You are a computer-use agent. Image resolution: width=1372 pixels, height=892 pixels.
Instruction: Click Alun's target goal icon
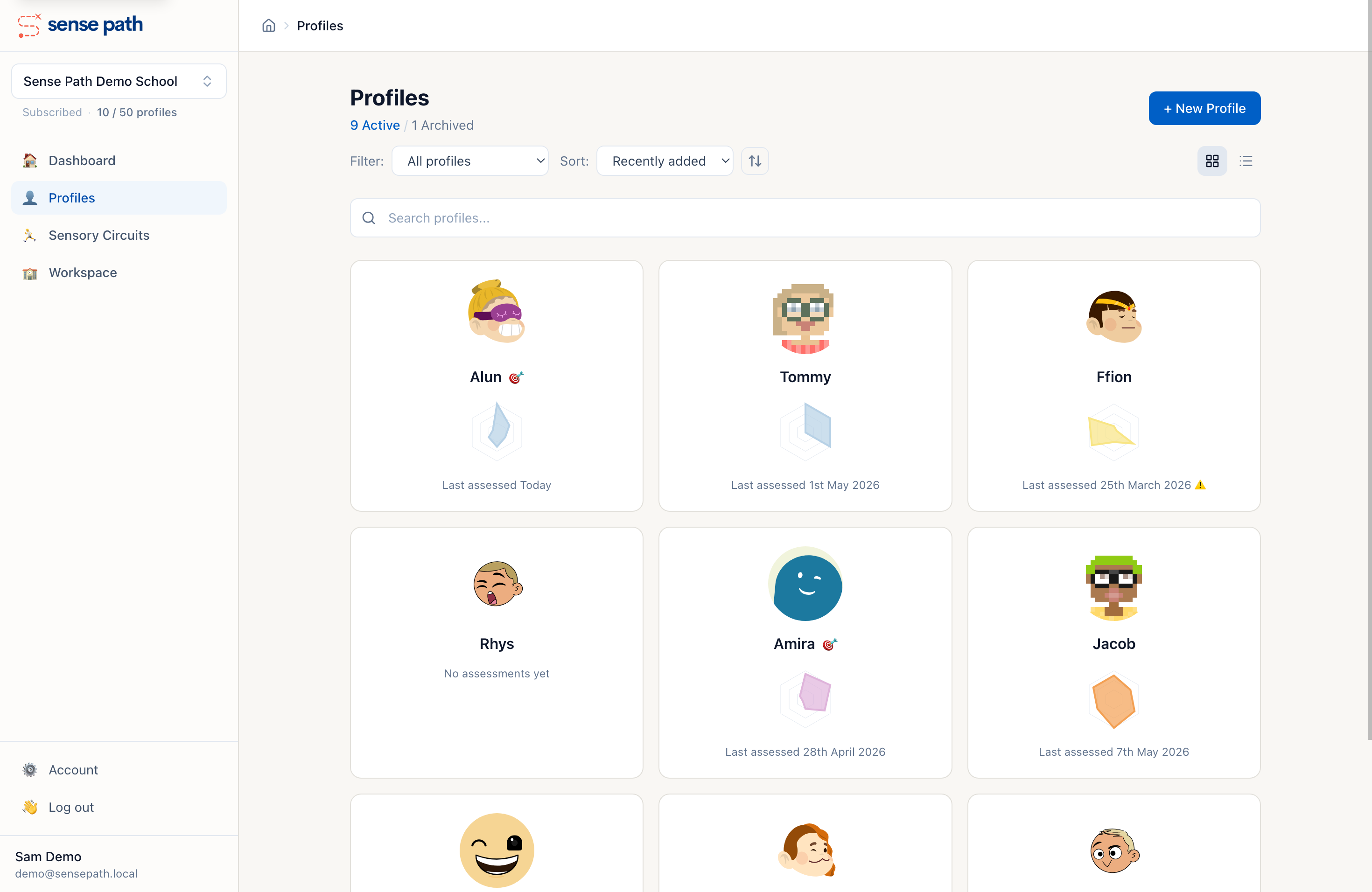(x=516, y=377)
